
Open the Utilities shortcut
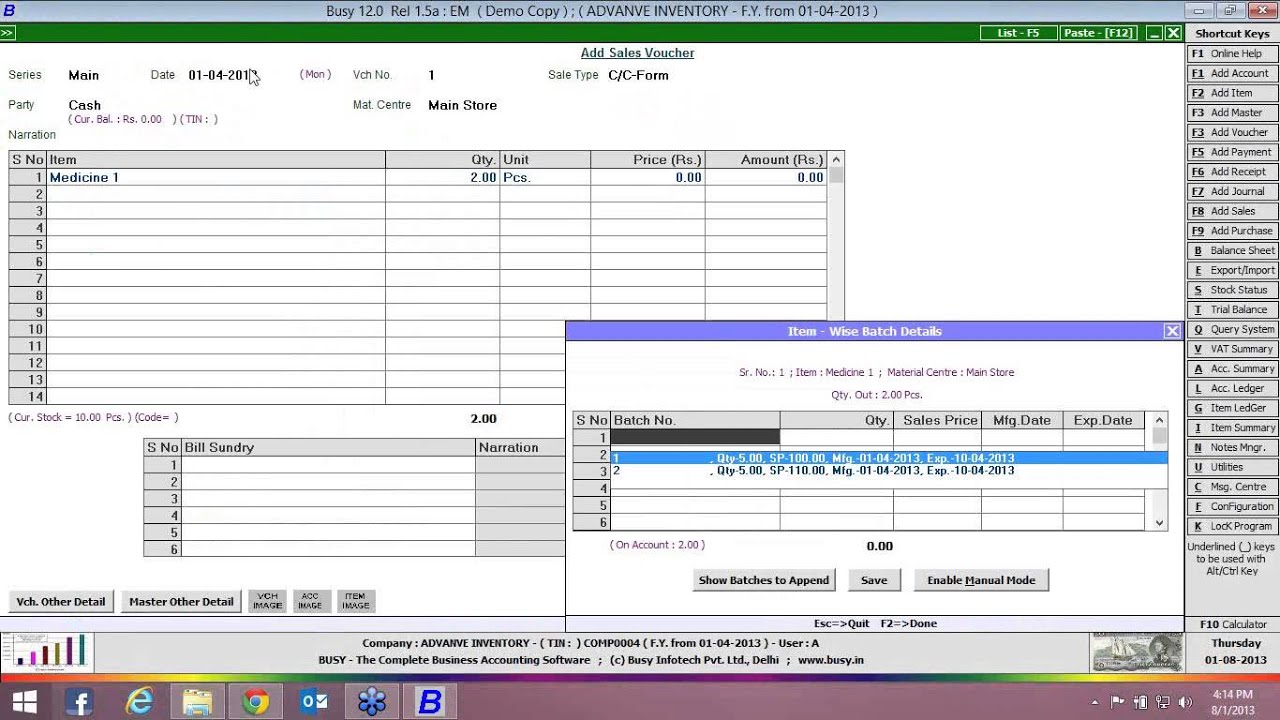click(1232, 467)
